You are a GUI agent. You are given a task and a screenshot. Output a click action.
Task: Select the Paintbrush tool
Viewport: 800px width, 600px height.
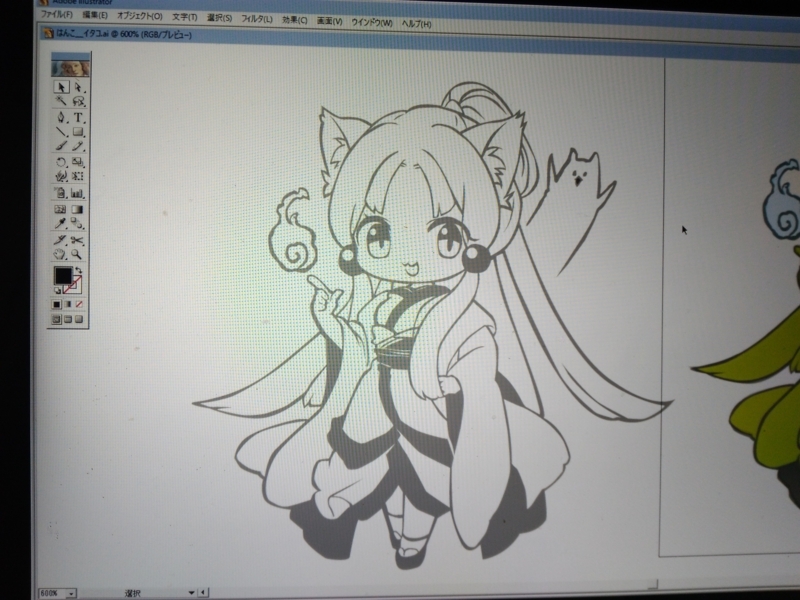point(61,146)
